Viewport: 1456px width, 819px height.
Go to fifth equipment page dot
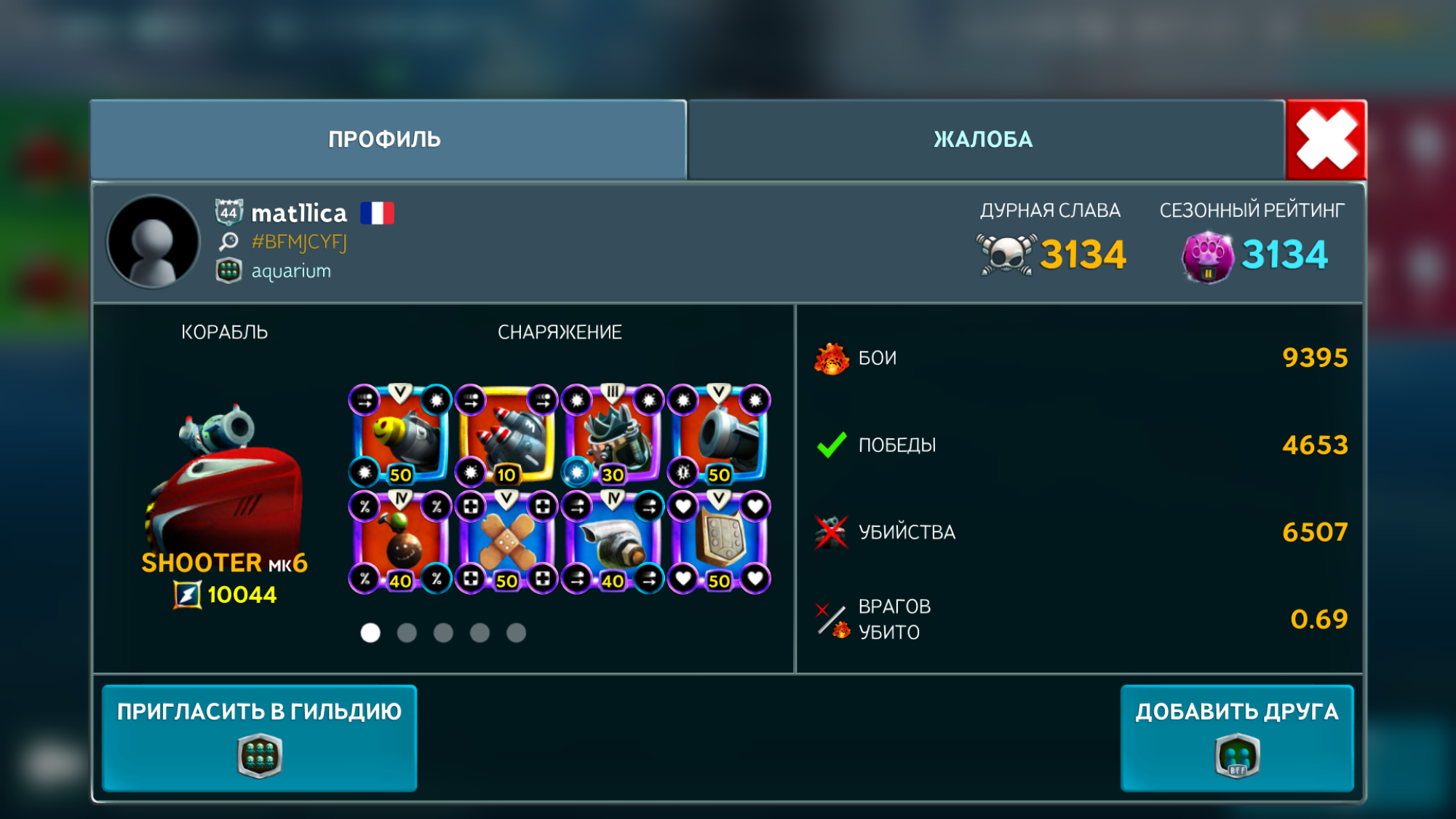click(516, 633)
